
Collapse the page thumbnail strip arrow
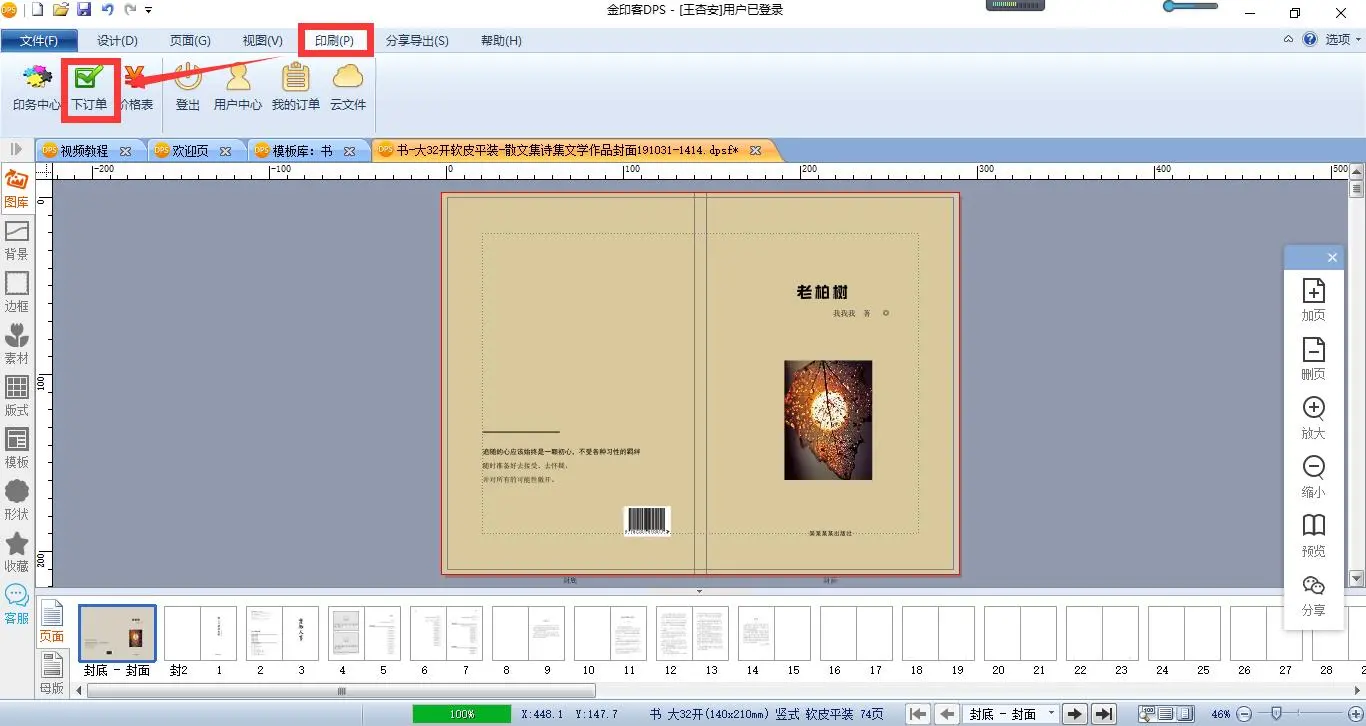tap(699, 591)
